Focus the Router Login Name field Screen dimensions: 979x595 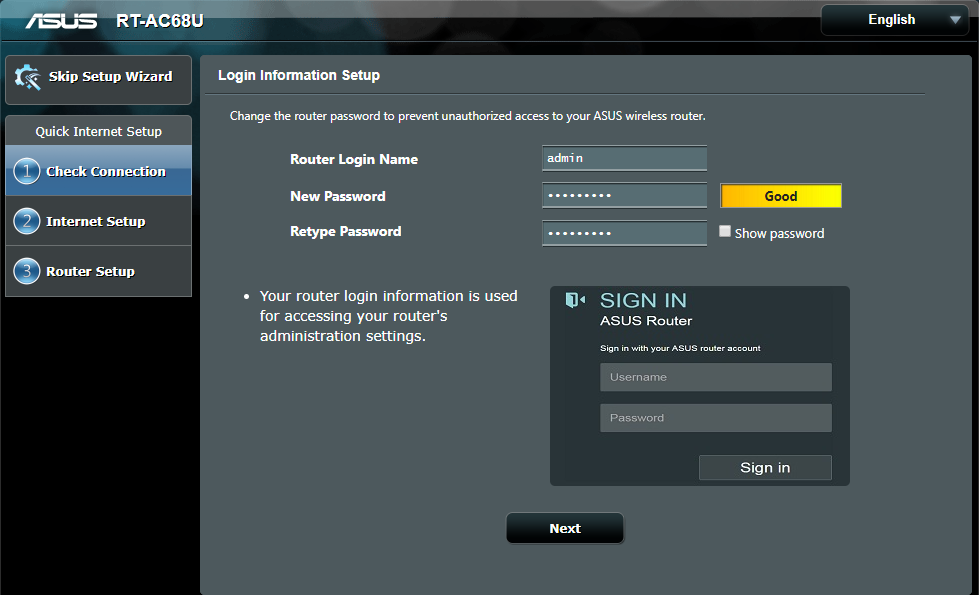tap(624, 159)
